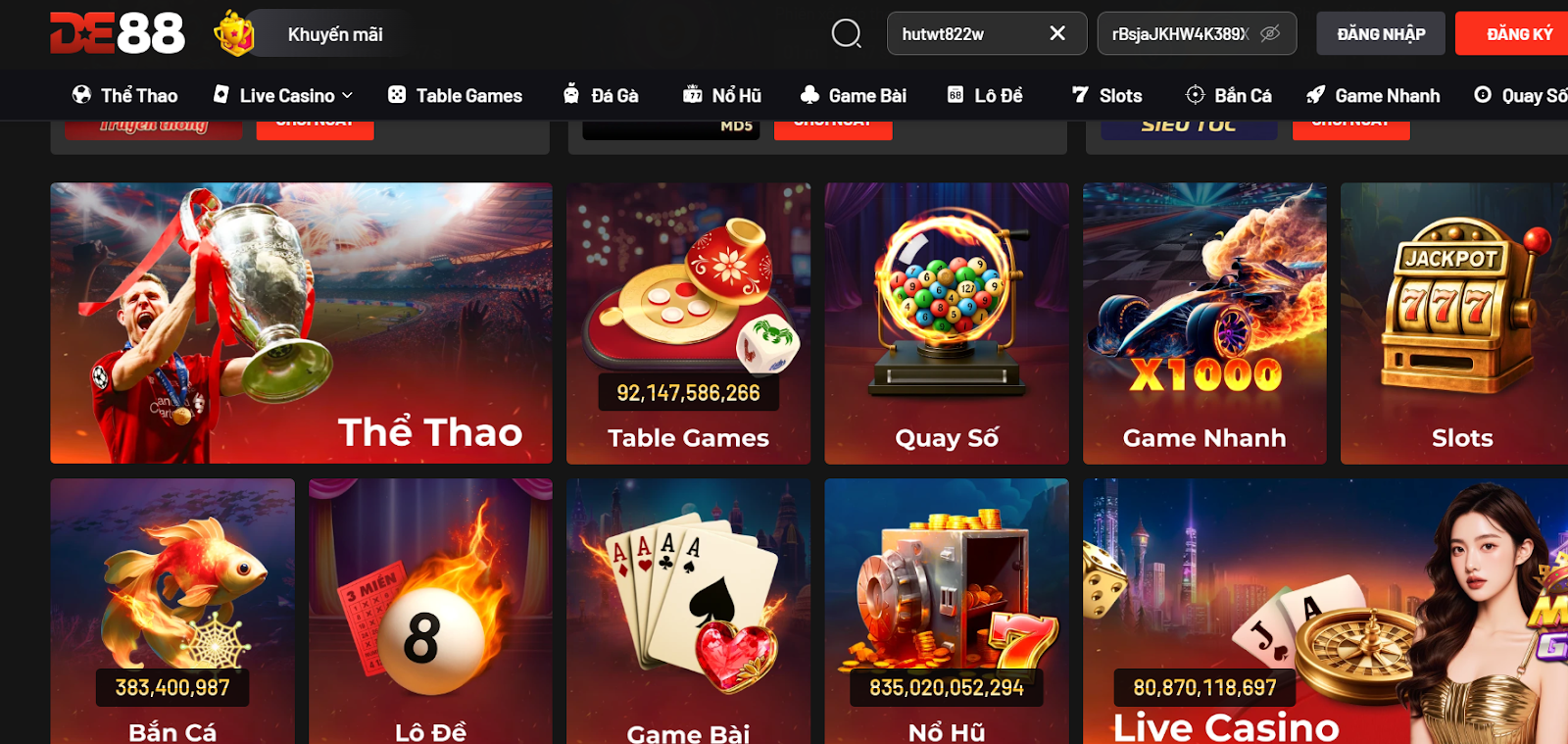
Task: Click the ĐĂNG NHẬP button
Action: pyautogui.click(x=1381, y=33)
